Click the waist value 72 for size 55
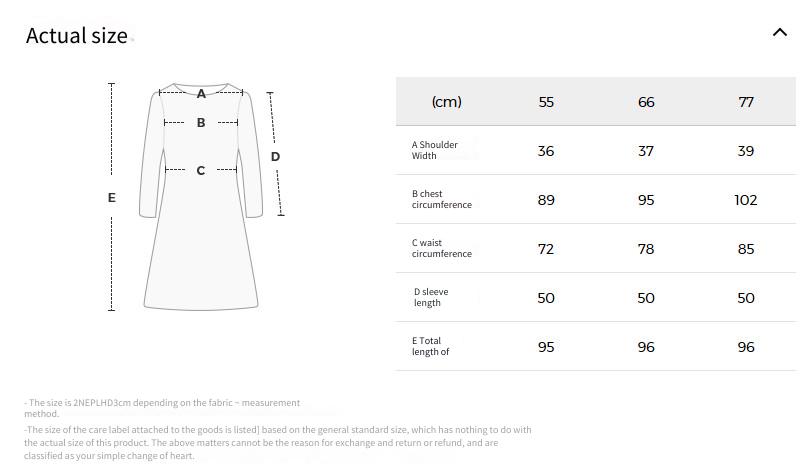 coord(546,249)
